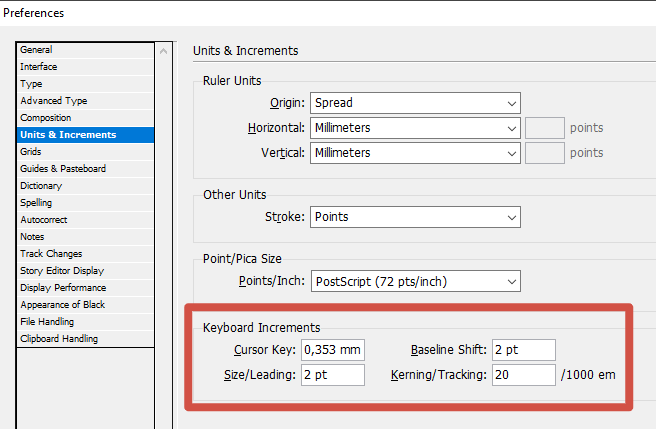This screenshot has width=656, height=429.
Task: Select the General preferences category
Action: click(37, 50)
